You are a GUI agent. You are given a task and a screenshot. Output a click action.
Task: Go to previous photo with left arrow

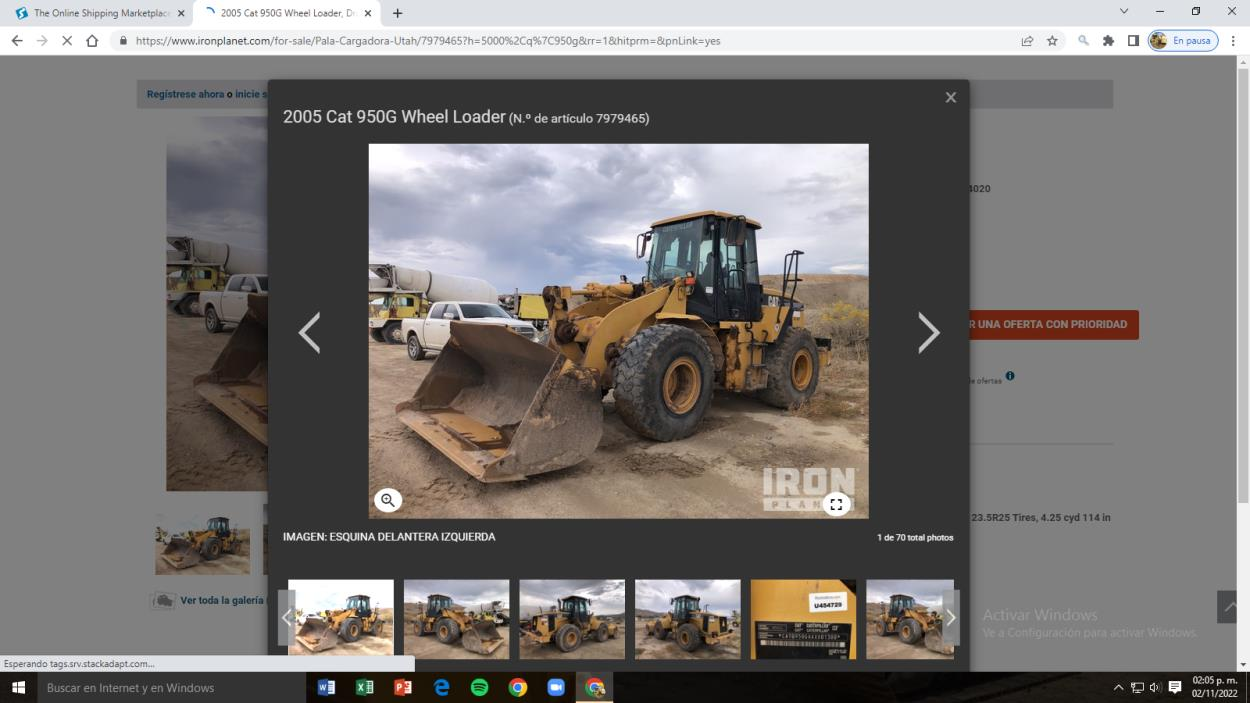point(310,333)
